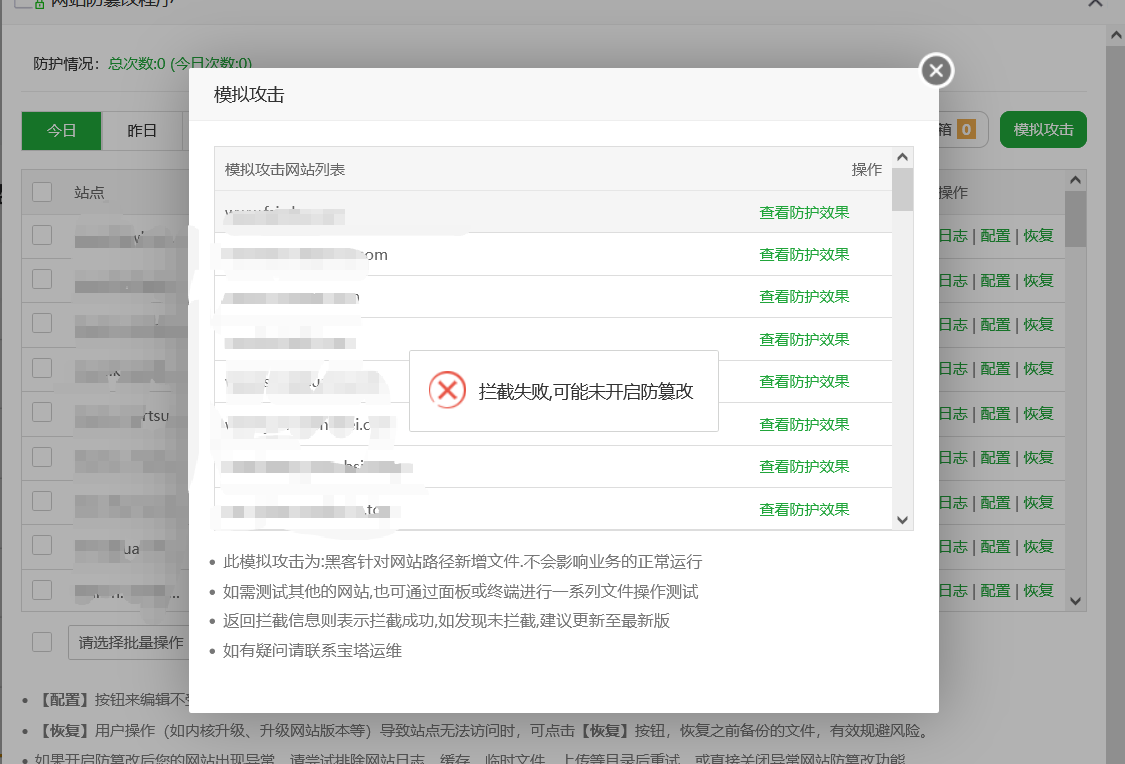Tick the checkbox of the first site row
Viewport: 1125px width, 764px height.
click(42, 235)
